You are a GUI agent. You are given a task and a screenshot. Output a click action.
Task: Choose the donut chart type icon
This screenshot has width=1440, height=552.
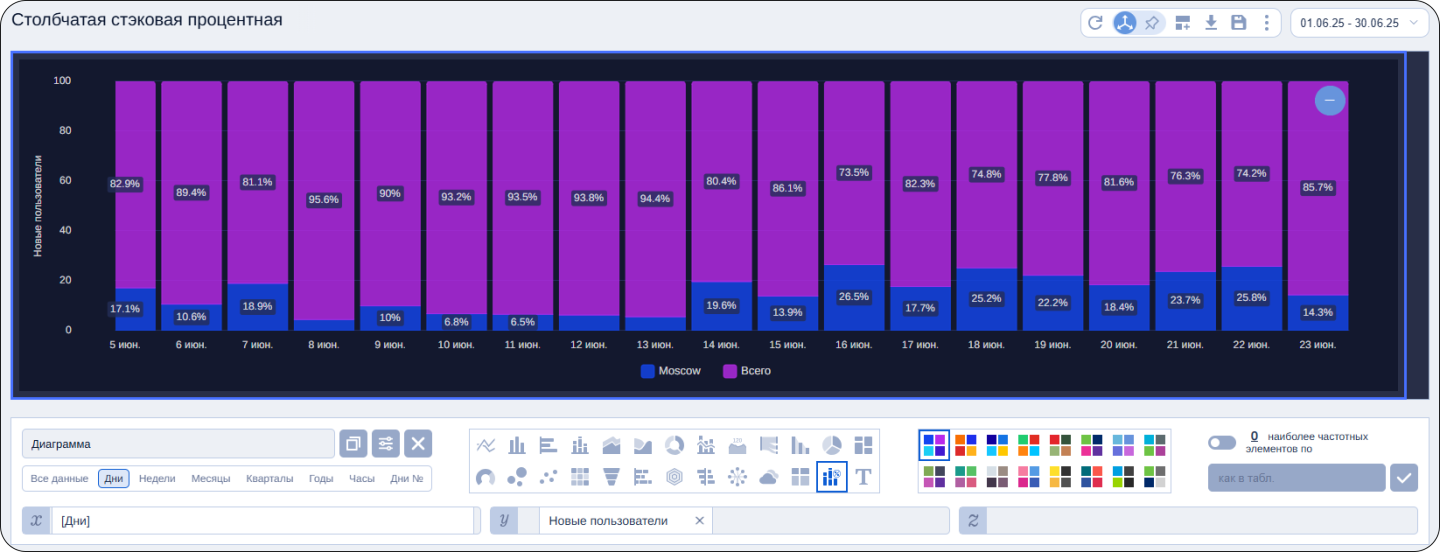(675, 445)
